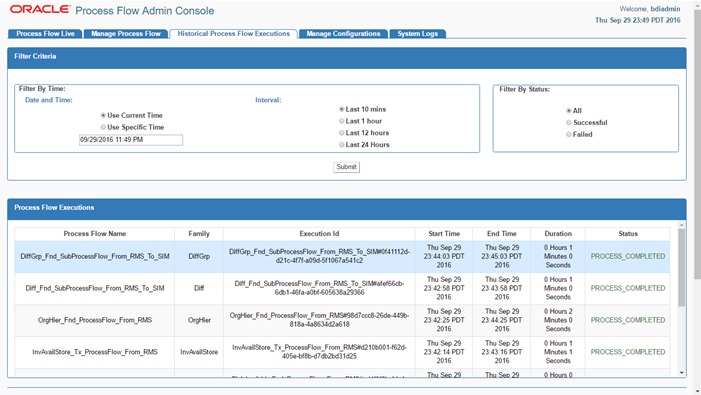Select the Diff_Fnd_SubProcessFlow_From_RMS_To_SIM name cell
This screenshot has width=701, height=395.
pyautogui.click(x=94, y=288)
